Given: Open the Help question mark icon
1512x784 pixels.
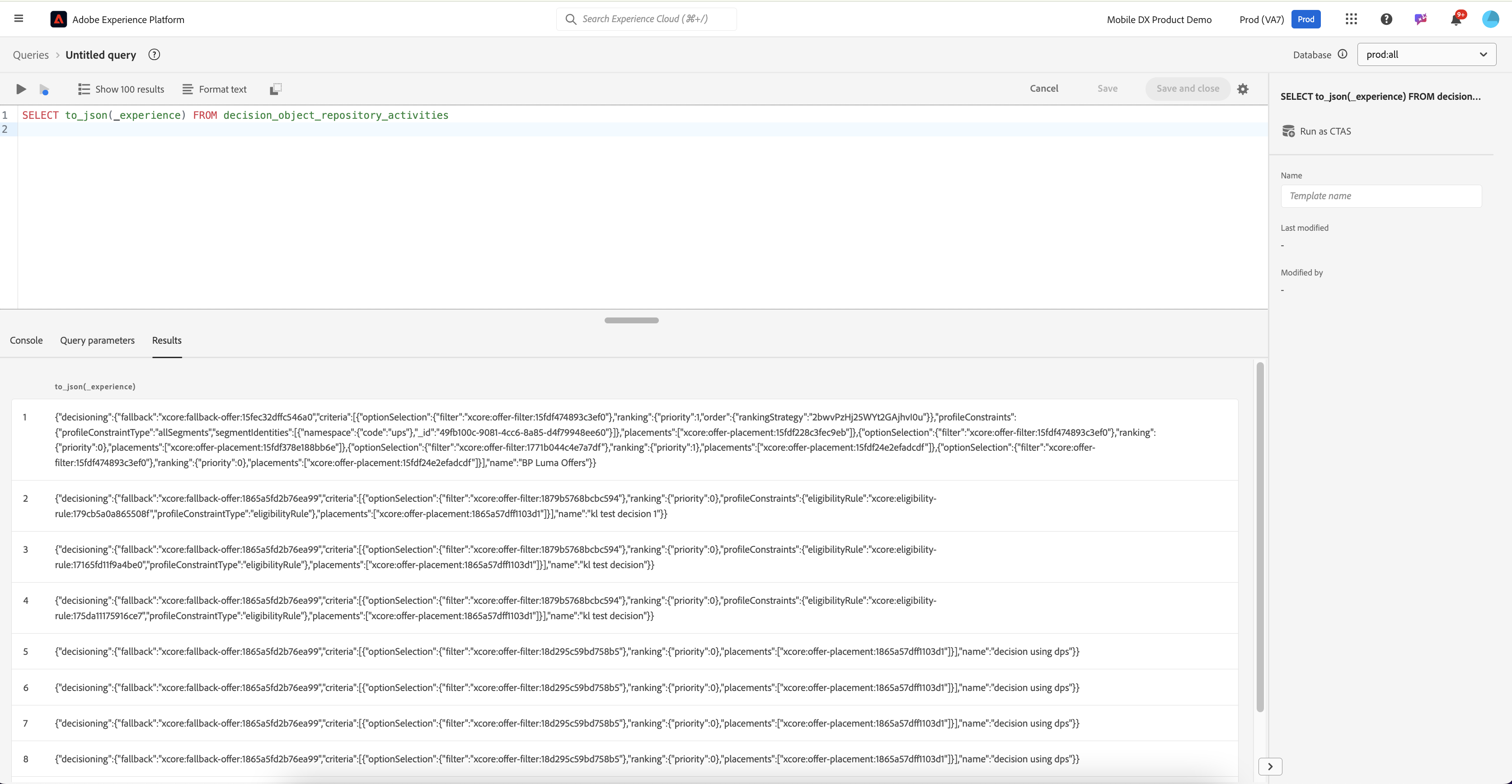Looking at the screenshot, I should pos(1386,19).
